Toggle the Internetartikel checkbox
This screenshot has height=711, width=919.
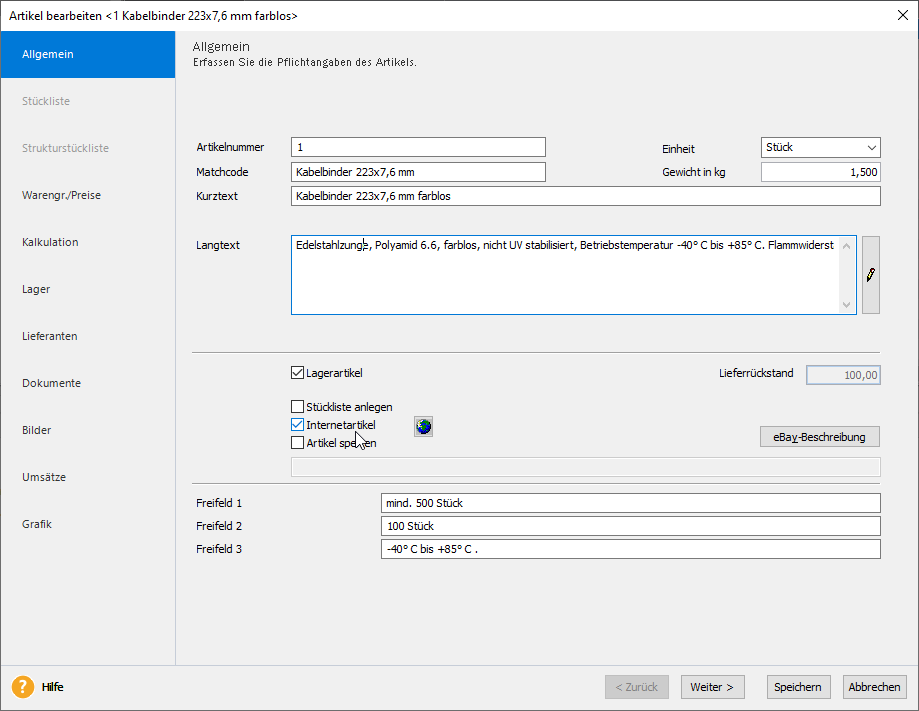297,425
